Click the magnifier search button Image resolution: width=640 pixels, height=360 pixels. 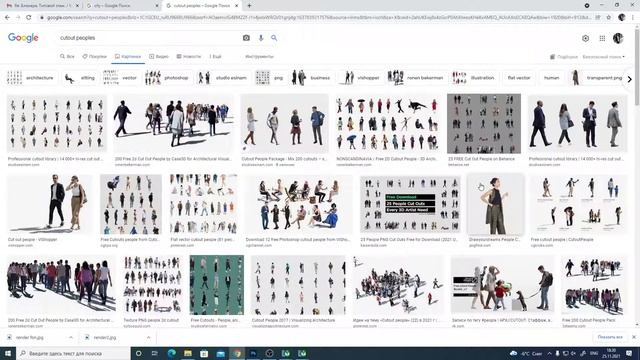[274, 38]
